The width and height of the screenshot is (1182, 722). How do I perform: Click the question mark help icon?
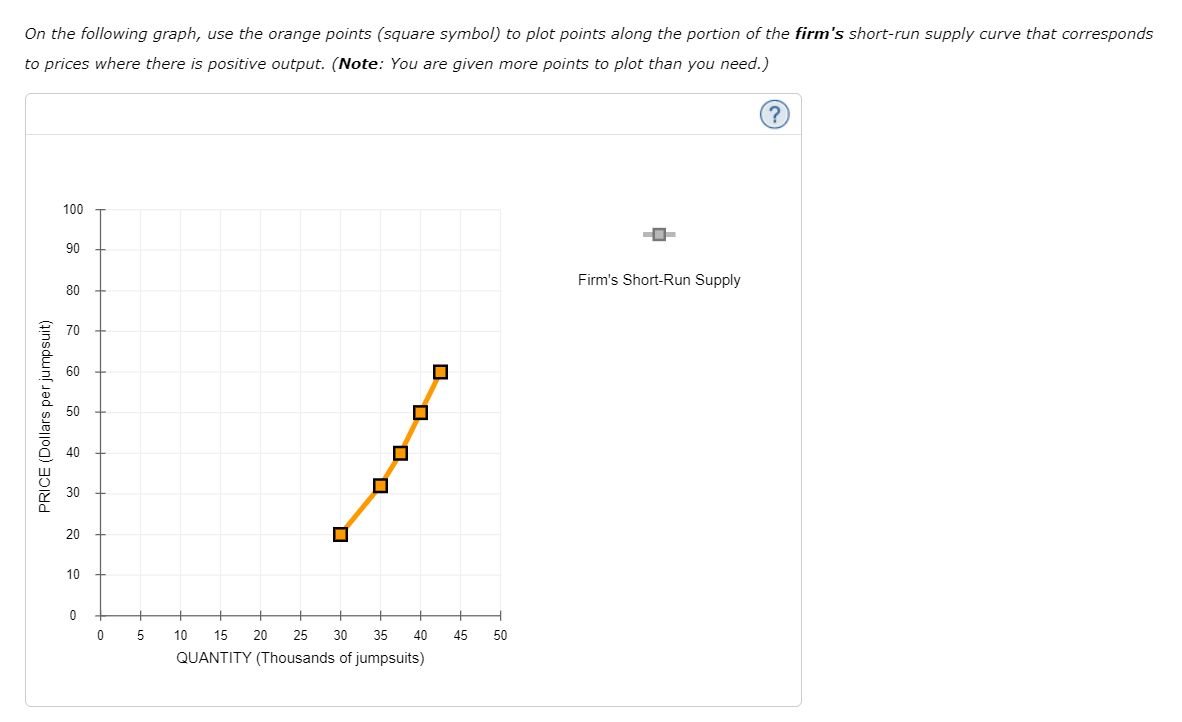(x=774, y=114)
